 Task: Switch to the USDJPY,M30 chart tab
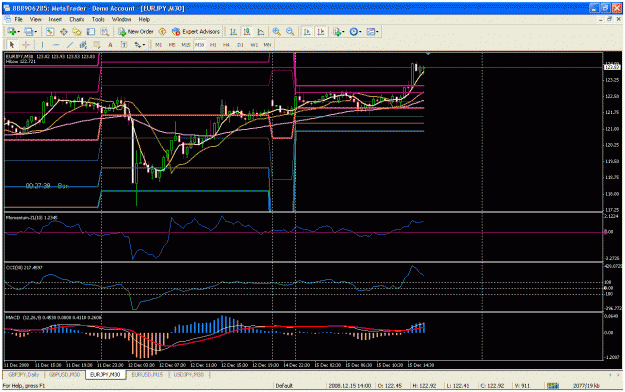coord(189,375)
